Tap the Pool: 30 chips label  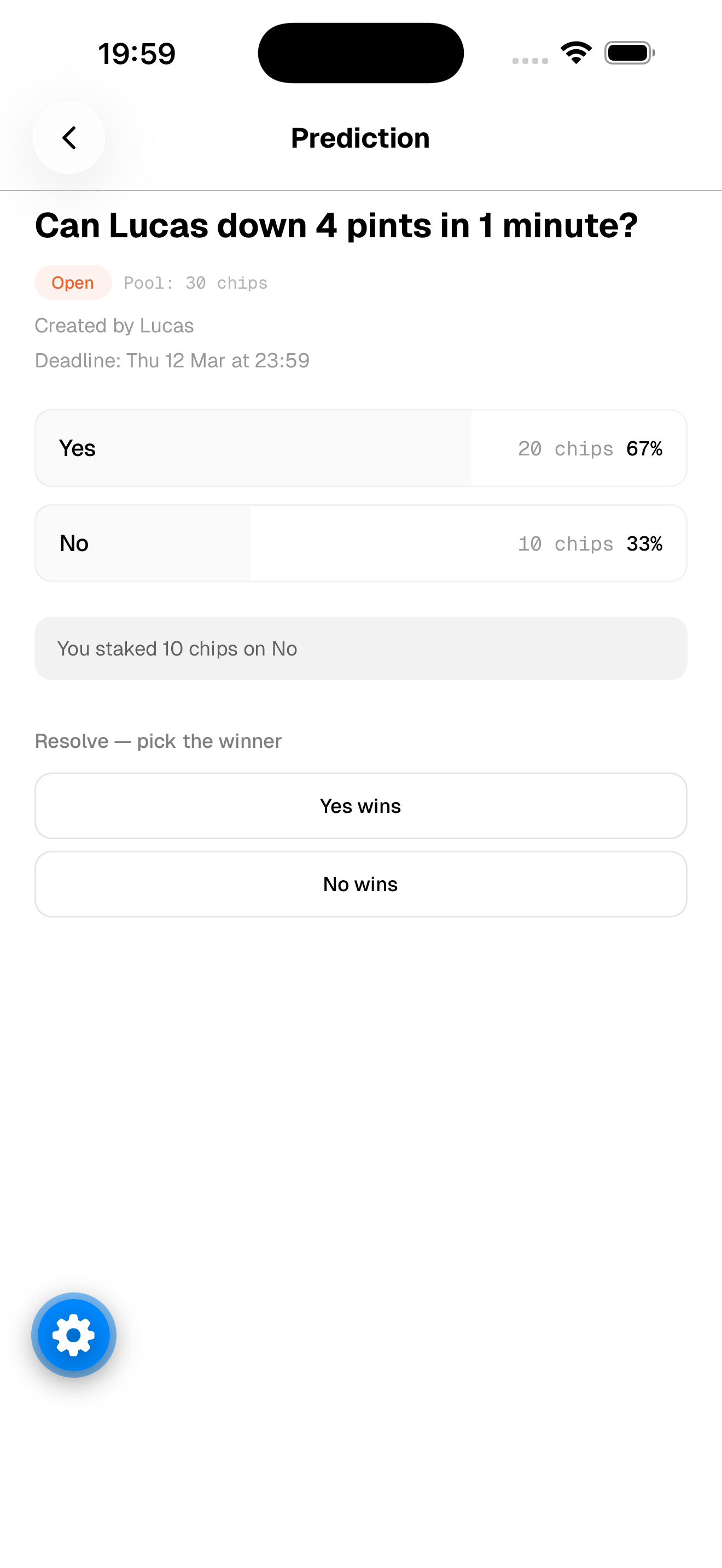point(196,283)
